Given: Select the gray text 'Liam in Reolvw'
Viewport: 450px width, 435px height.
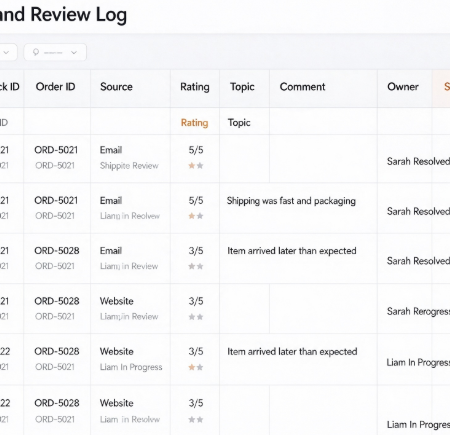Looking at the screenshot, I should 130,419.
